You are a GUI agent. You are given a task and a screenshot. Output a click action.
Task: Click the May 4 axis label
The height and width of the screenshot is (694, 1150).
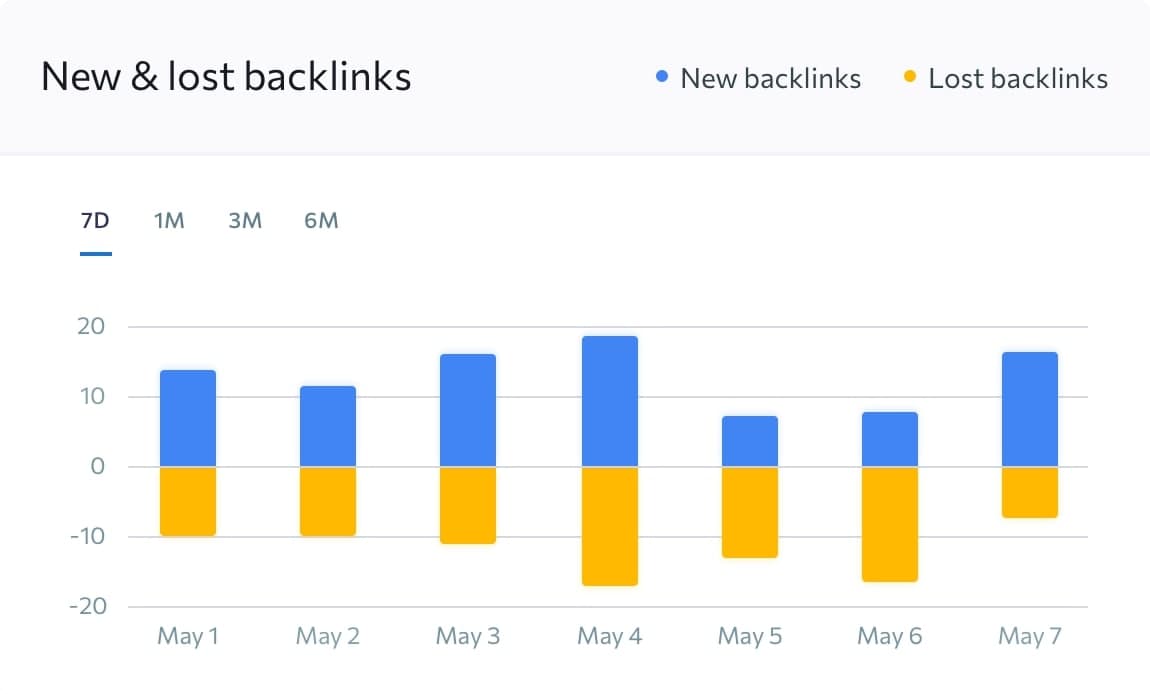click(x=610, y=637)
